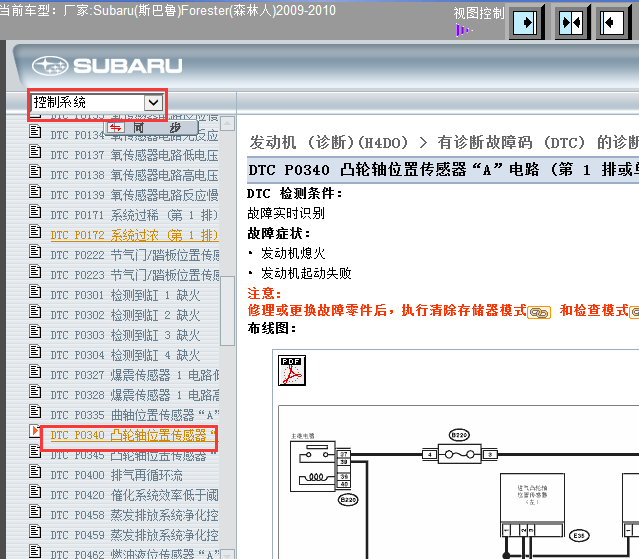Click document icon beside DTC P0301
This screenshot has width=639, height=559.
click(x=35, y=291)
